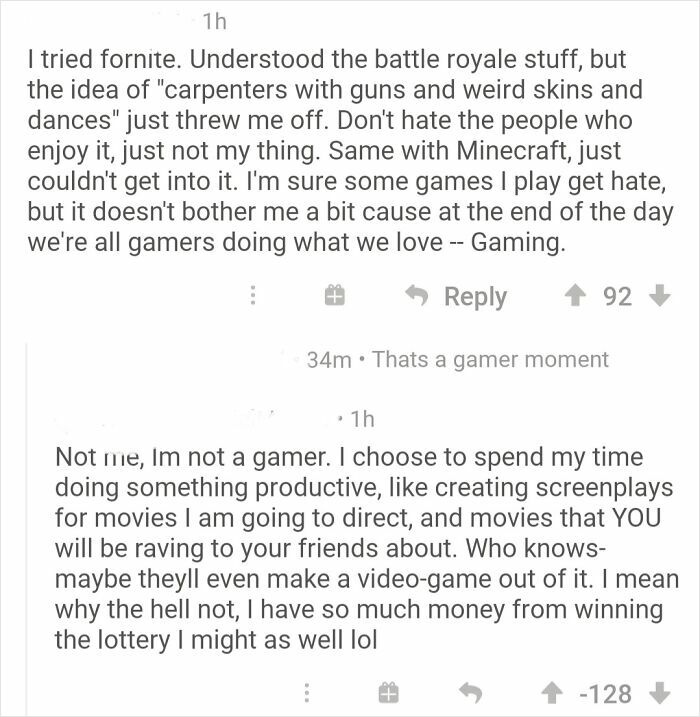
Task: Open the 1h timestamp of the fortnite comment
Action: 214,20
